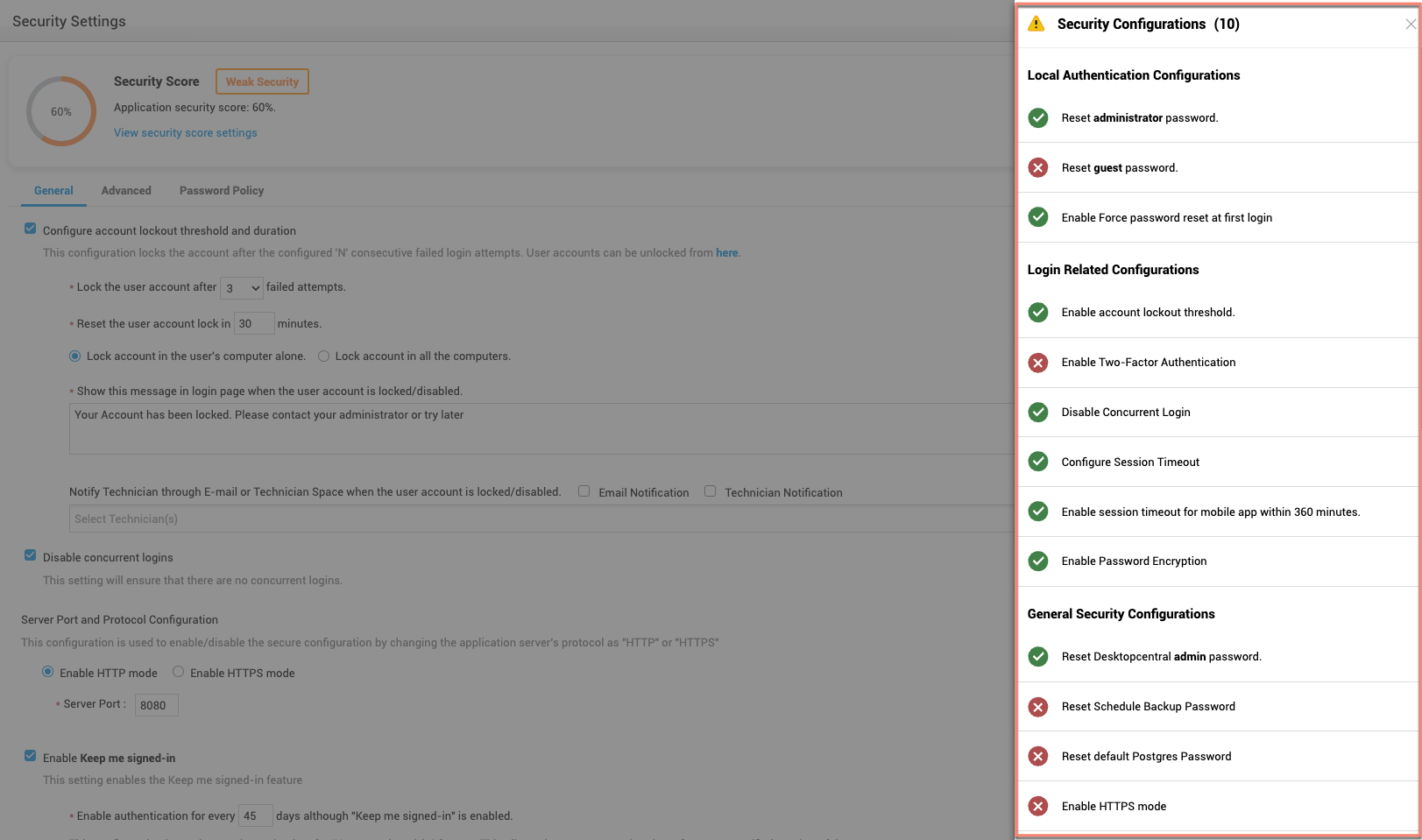Click the Weak Security badge button
Viewport: 1422px width, 840px height.
(262, 81)
